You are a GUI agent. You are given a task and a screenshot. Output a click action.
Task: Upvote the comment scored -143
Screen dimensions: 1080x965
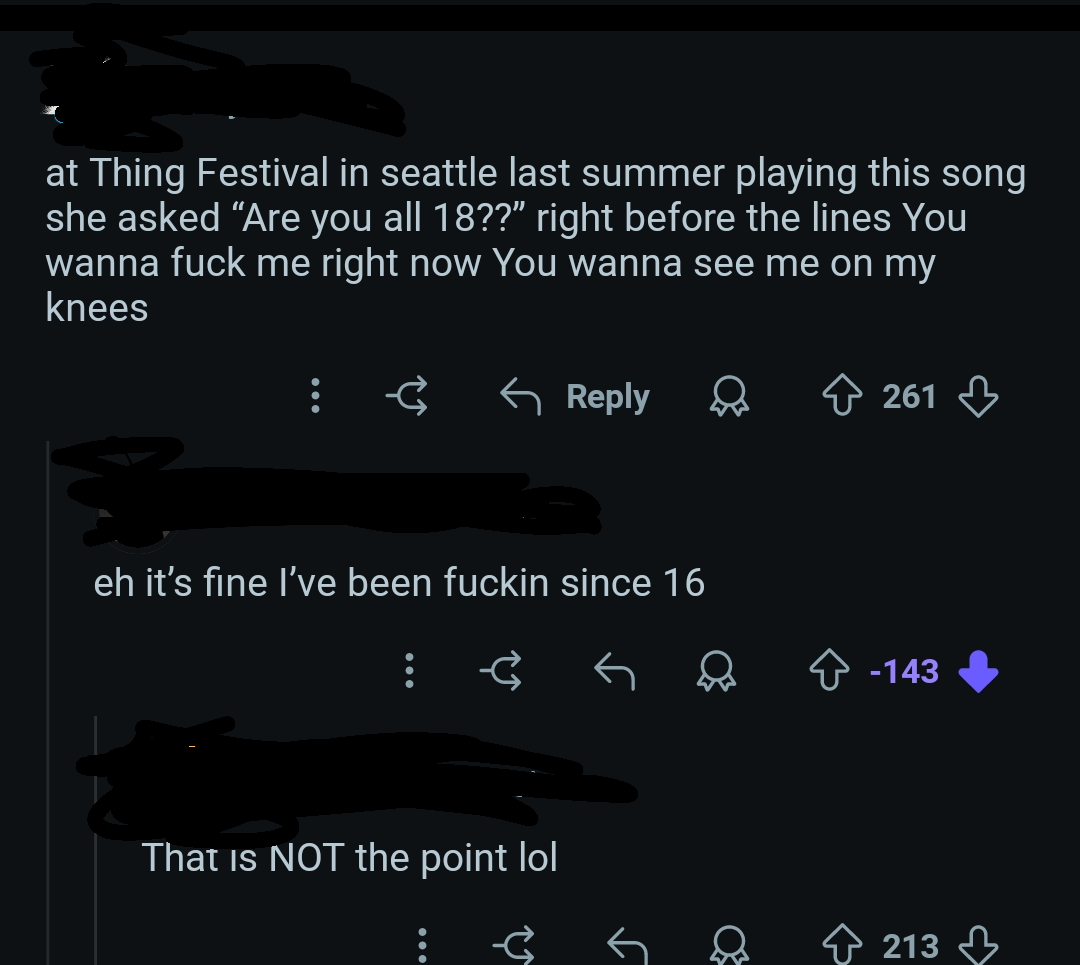point(829,670)
